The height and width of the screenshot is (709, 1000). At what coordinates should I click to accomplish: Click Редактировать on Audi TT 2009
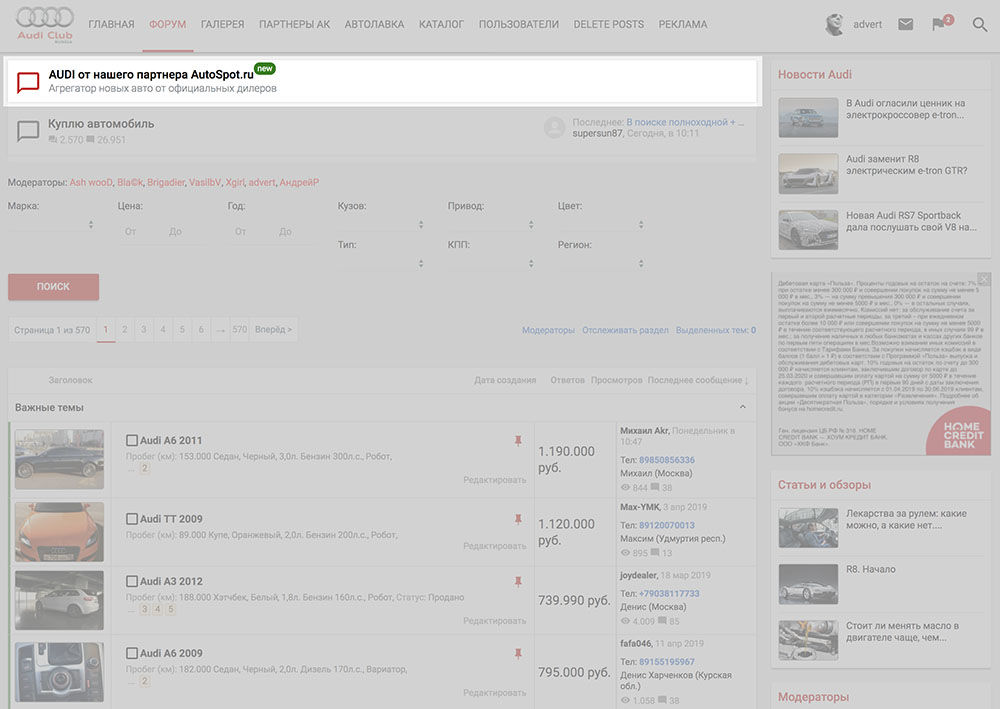tap(494, 546)
